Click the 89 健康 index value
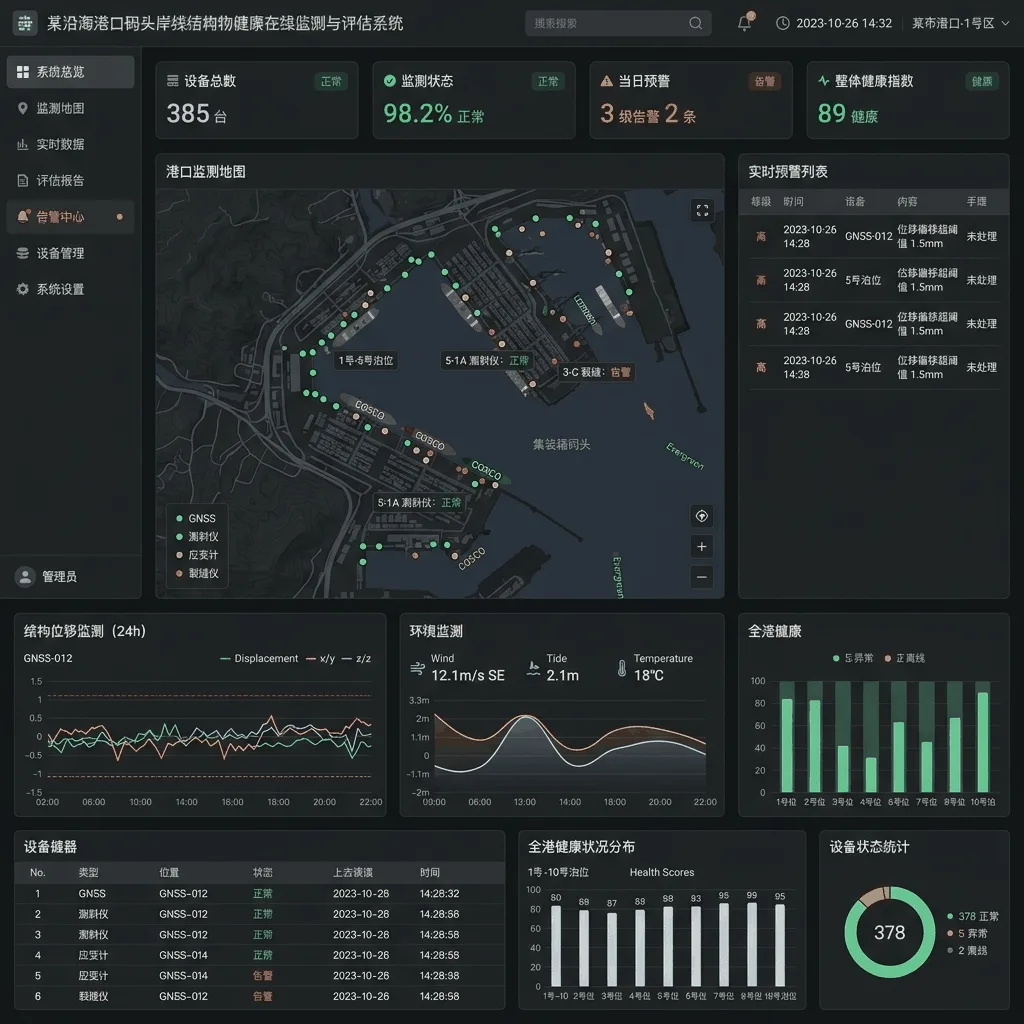This screenshot has height=1024, width=1024. 848,114
